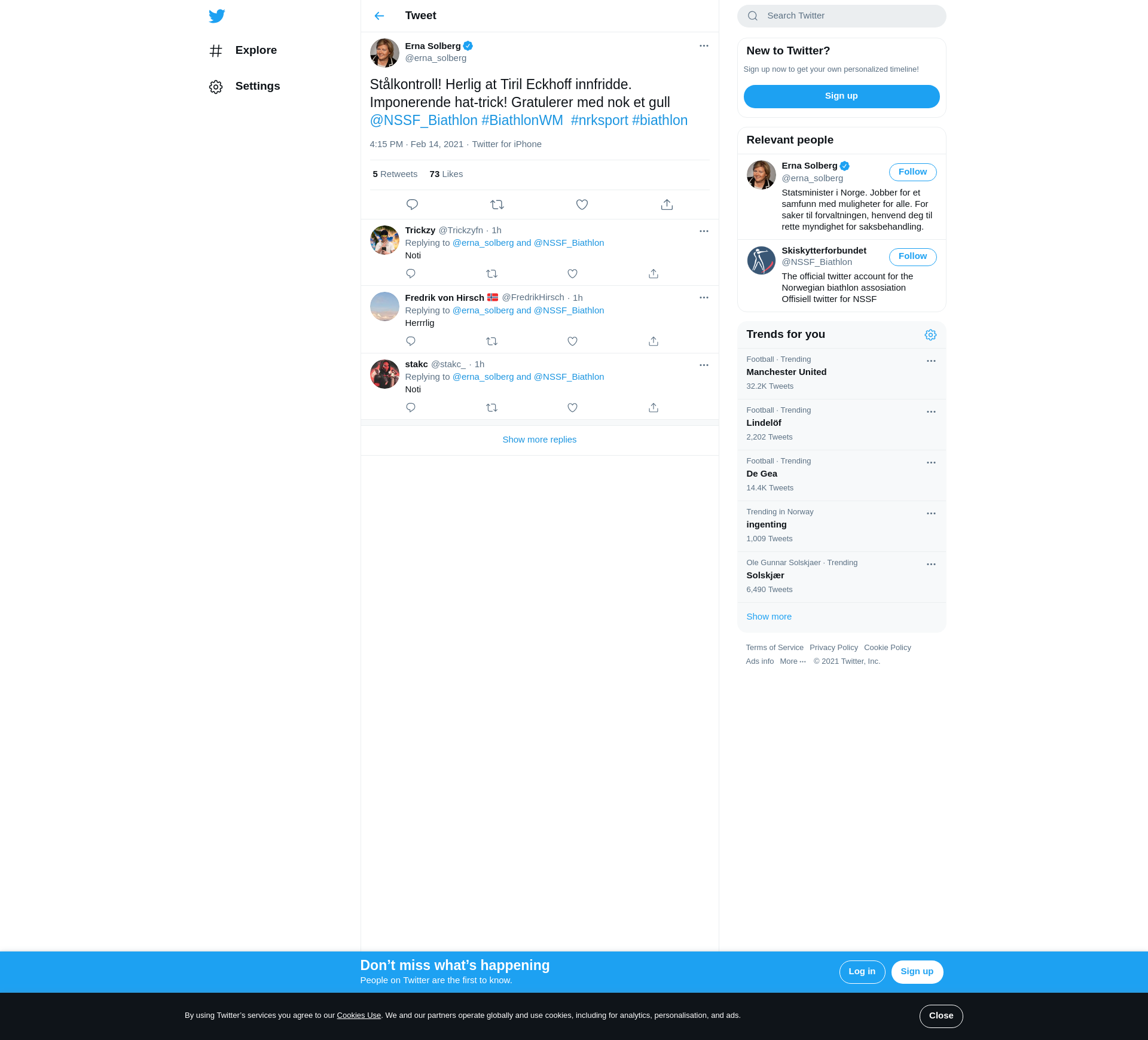Share stakc's reply tweet
Screen dimensions: 1148x1040
654,408
